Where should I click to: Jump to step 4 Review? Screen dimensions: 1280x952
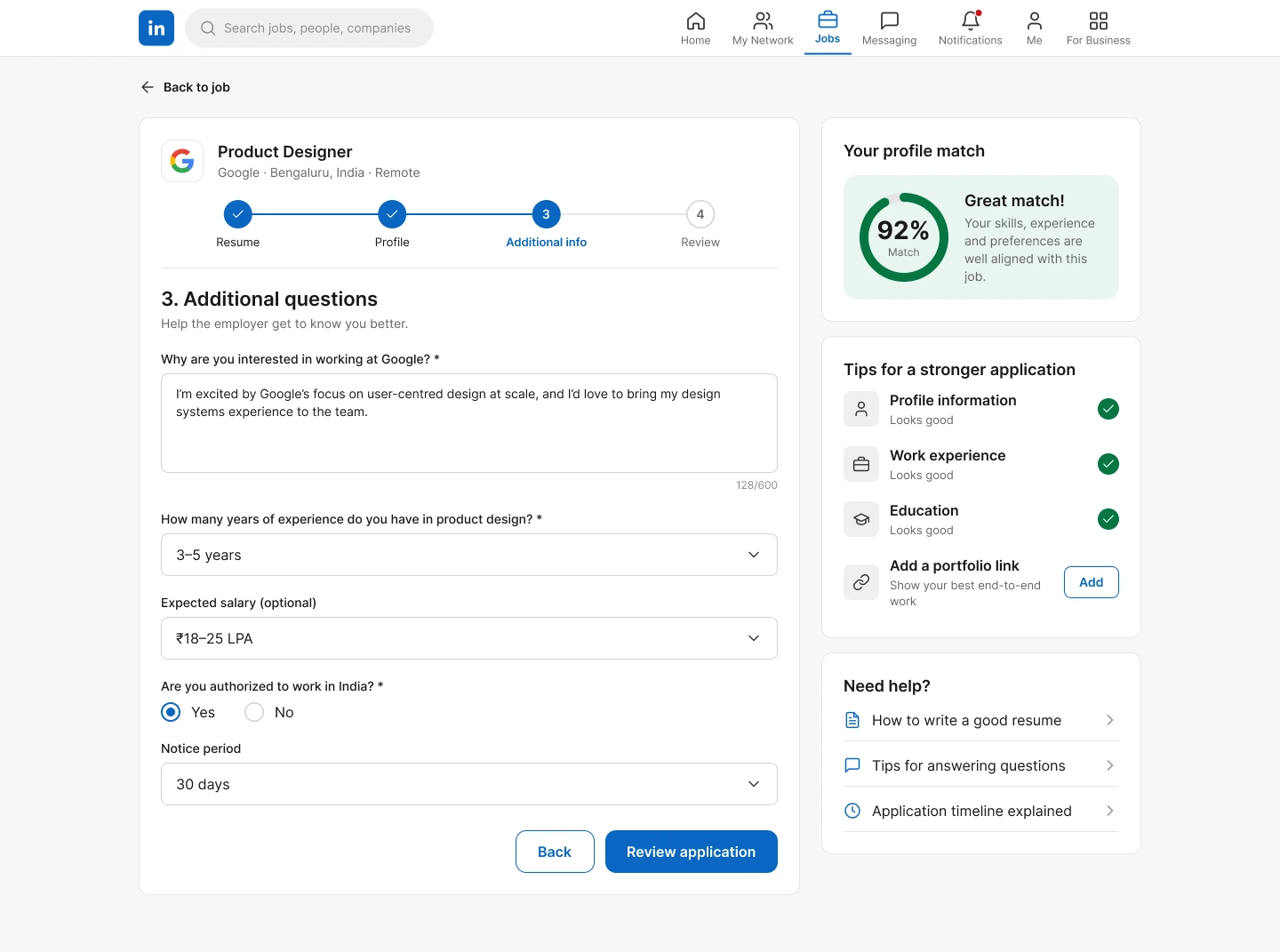[700, 214]
